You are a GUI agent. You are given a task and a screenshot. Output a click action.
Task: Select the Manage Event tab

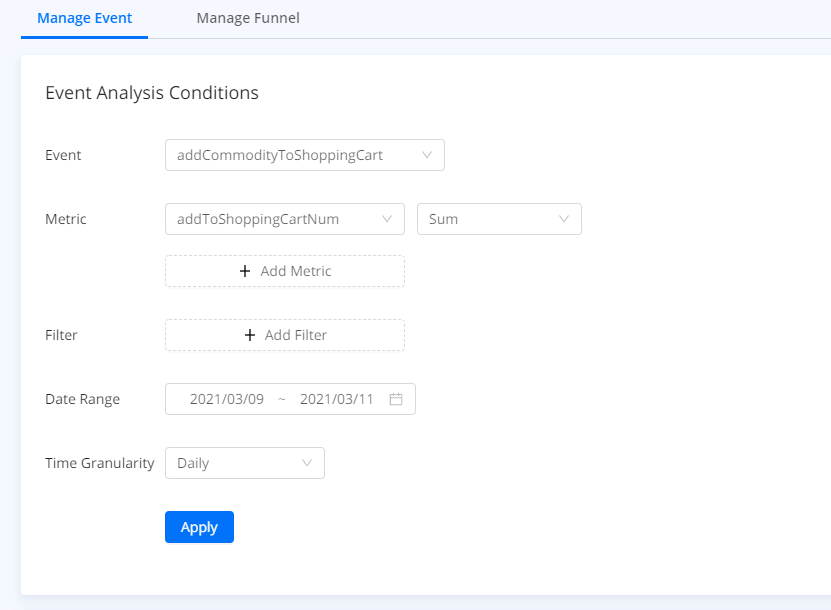tap(84, 18)
